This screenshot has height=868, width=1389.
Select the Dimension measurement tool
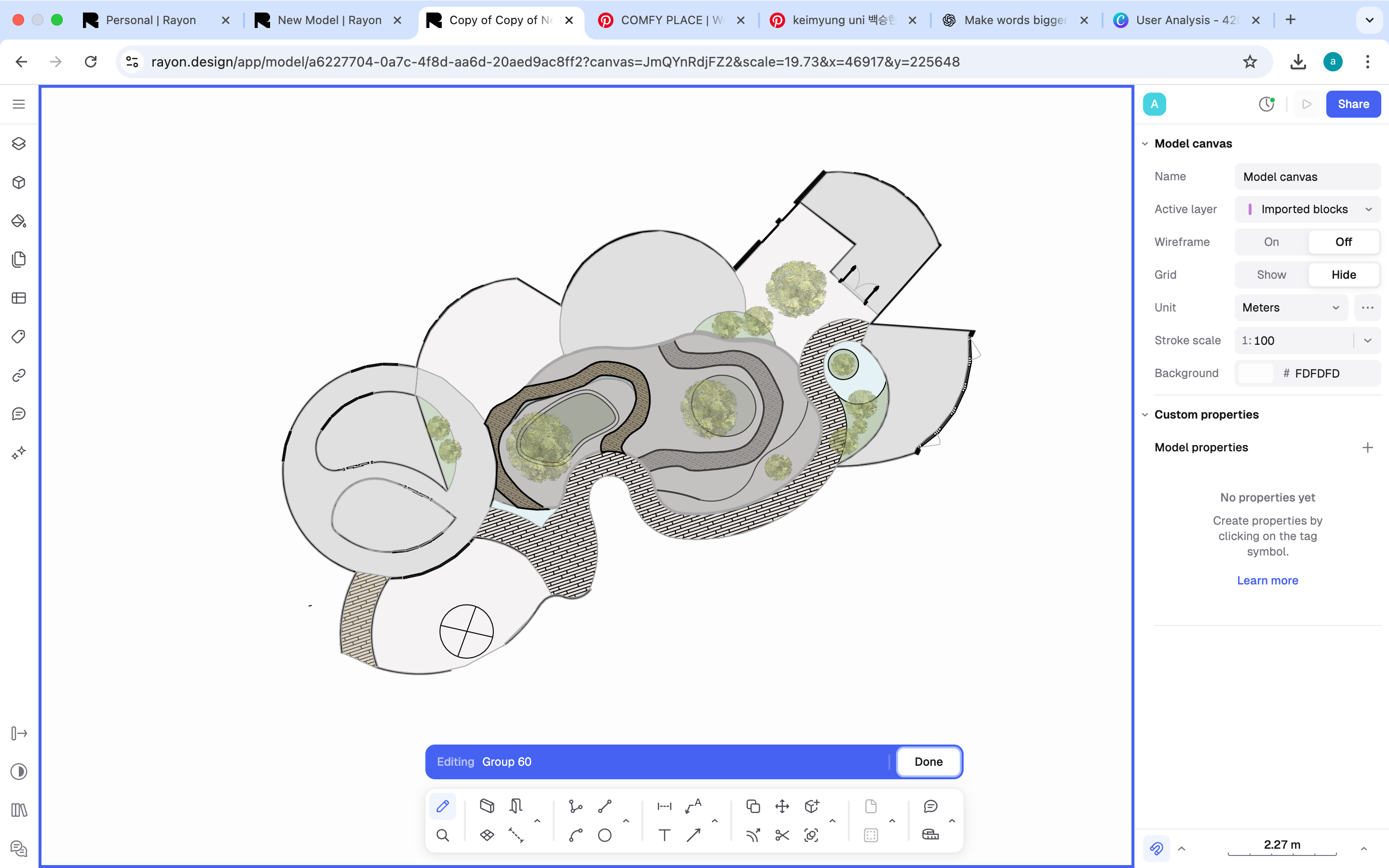[x=664, y=806]
